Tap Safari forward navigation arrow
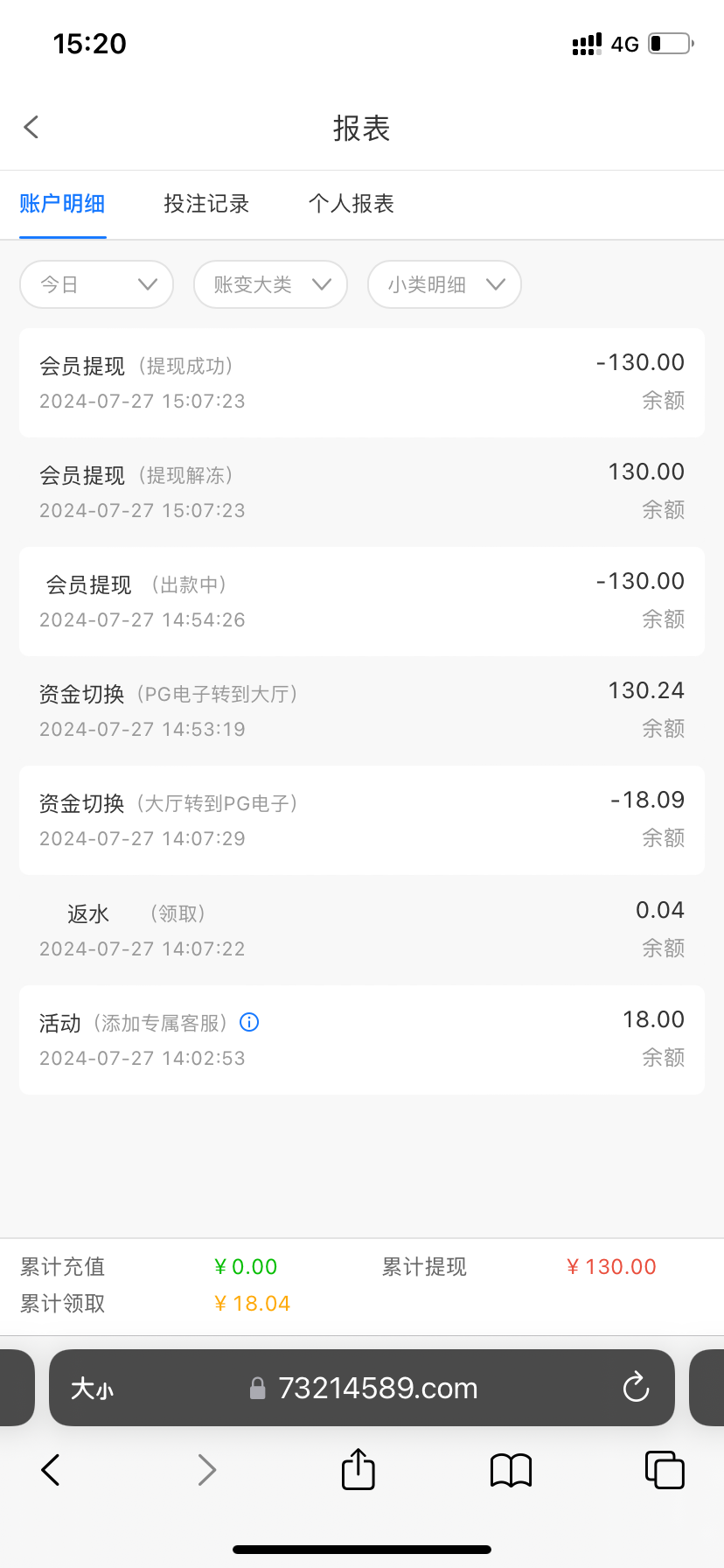 coord(206,1470)
